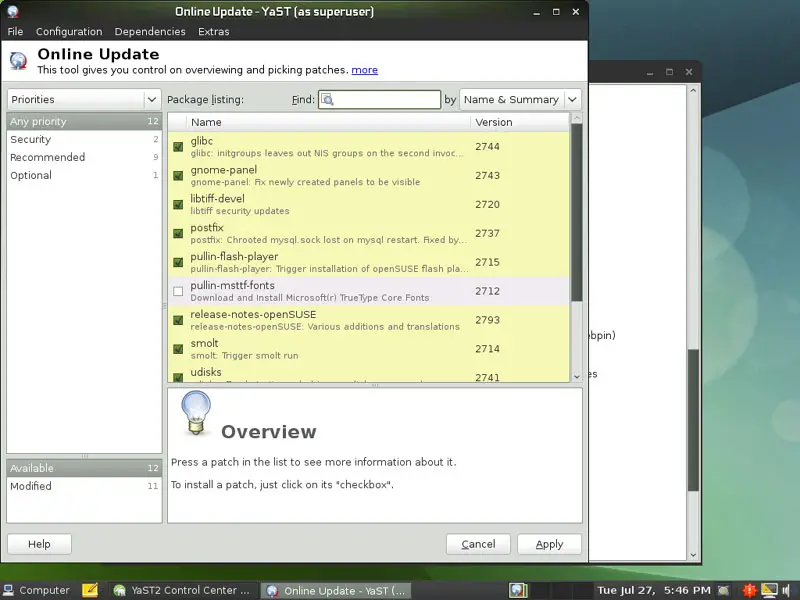Click the Online Update taskbar window button

click(336, 590)
